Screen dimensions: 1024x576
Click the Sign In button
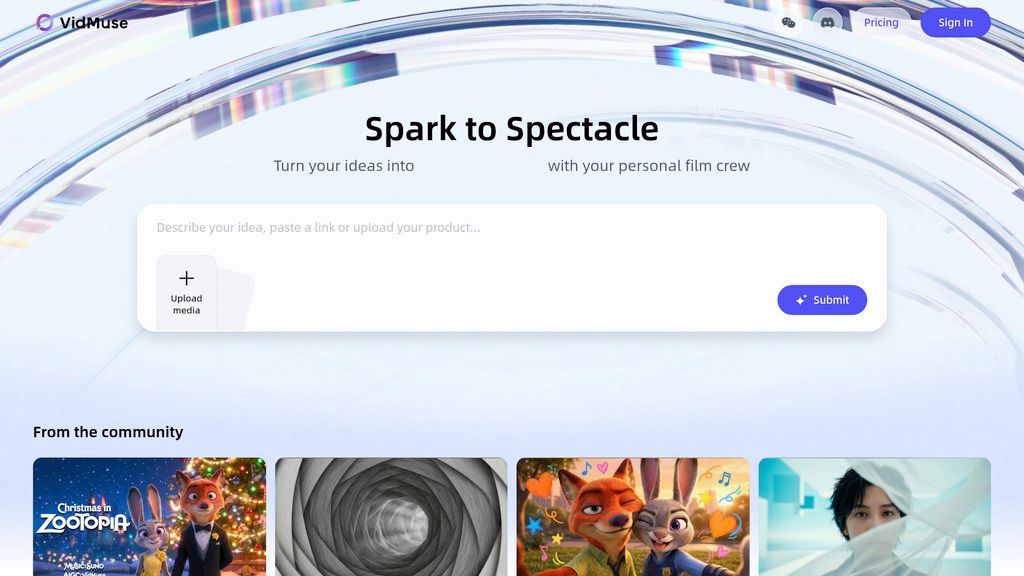coord(955,23)
